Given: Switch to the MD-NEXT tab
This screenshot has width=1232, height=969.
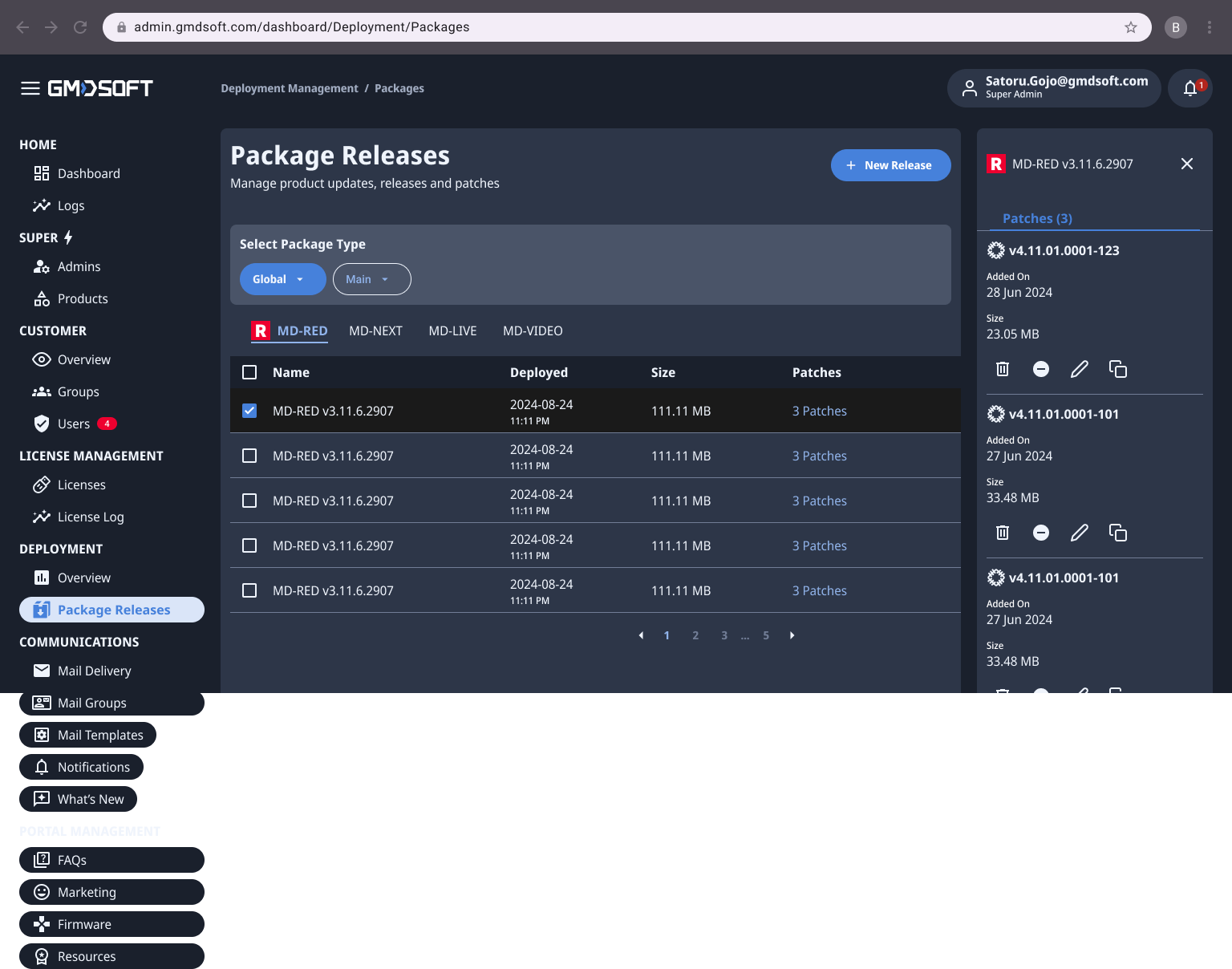Looking at the screenshot, I should [375, 330].
